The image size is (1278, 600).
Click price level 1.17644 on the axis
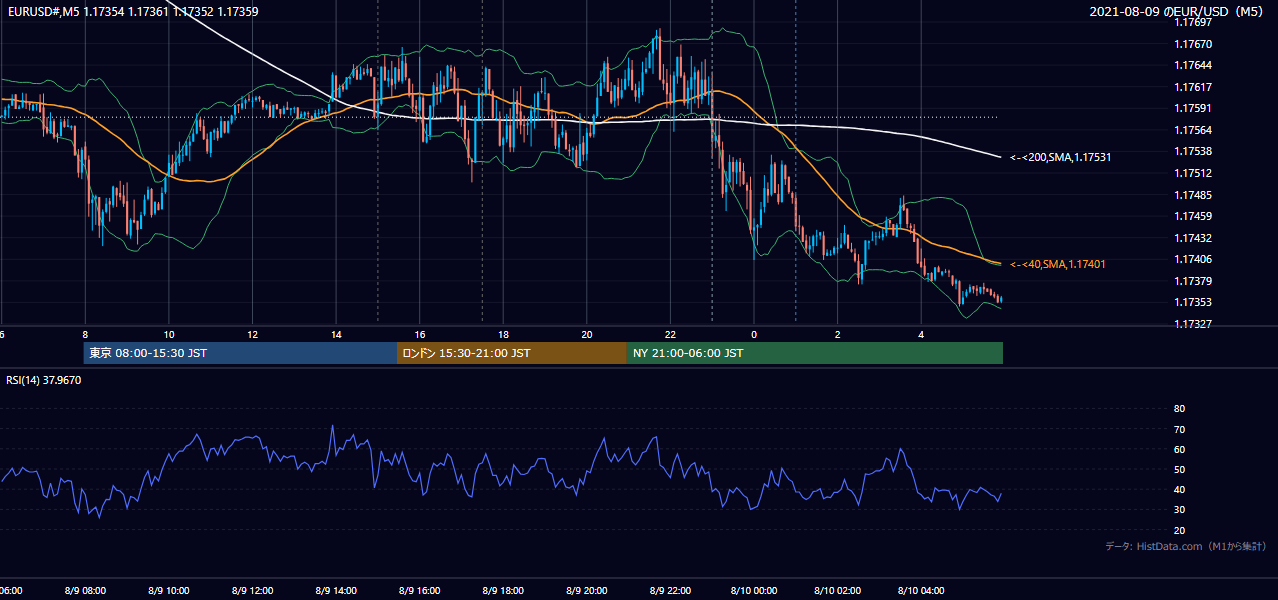(x=1193, y=65)
